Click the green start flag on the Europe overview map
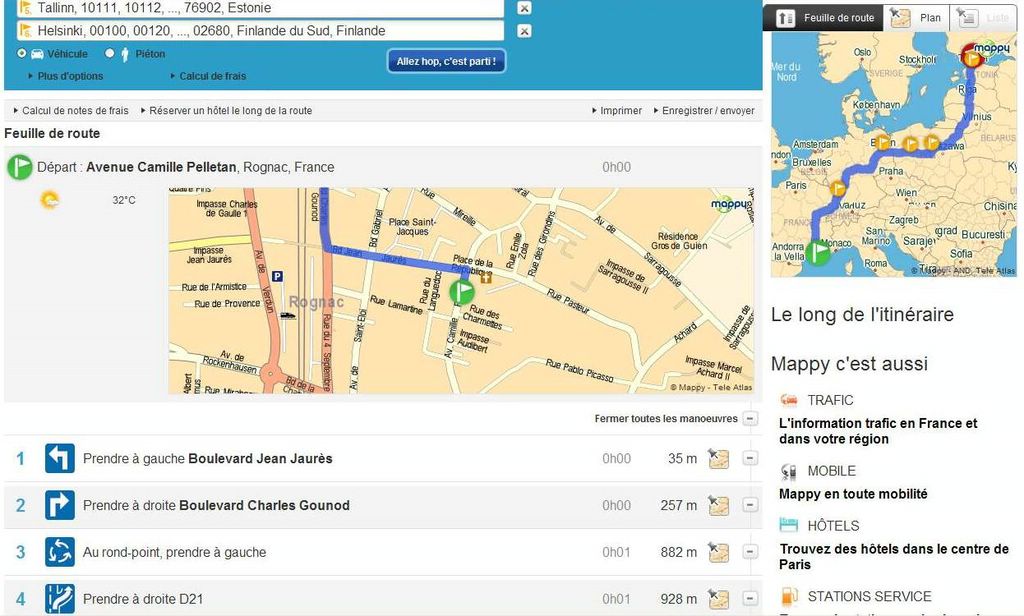 coord(818,252)
